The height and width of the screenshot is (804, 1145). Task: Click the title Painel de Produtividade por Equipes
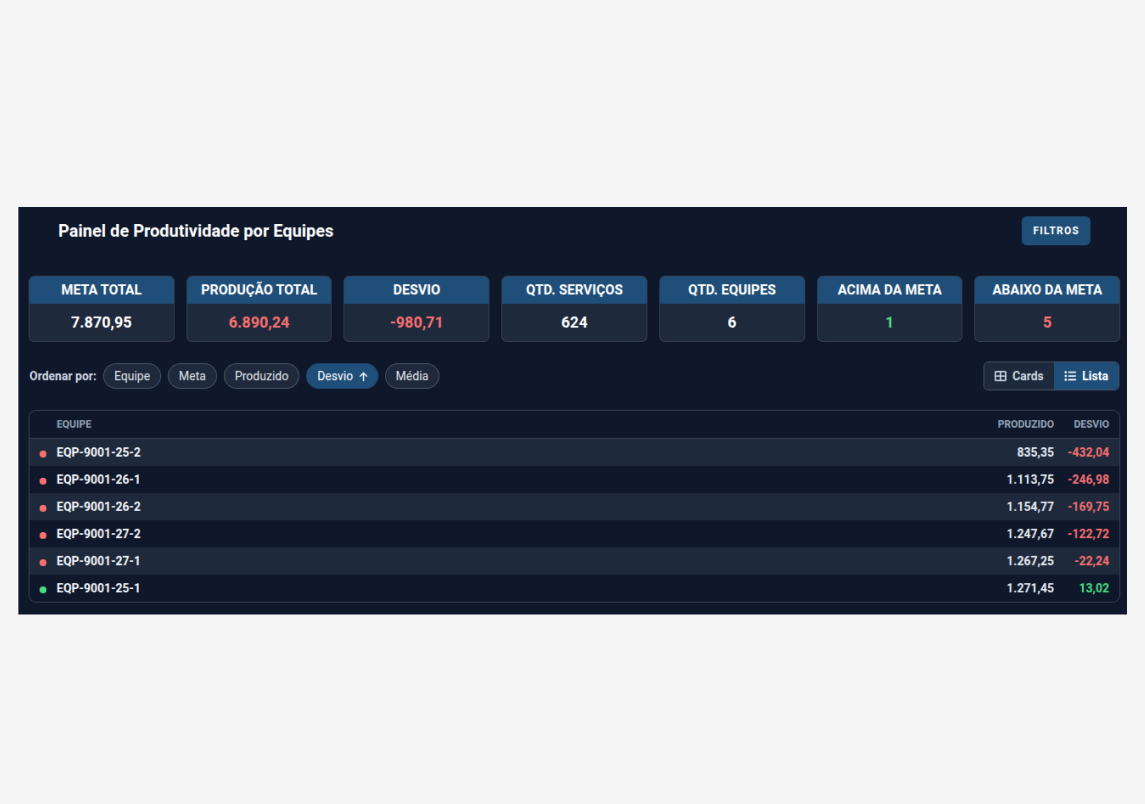click(196, 231)
